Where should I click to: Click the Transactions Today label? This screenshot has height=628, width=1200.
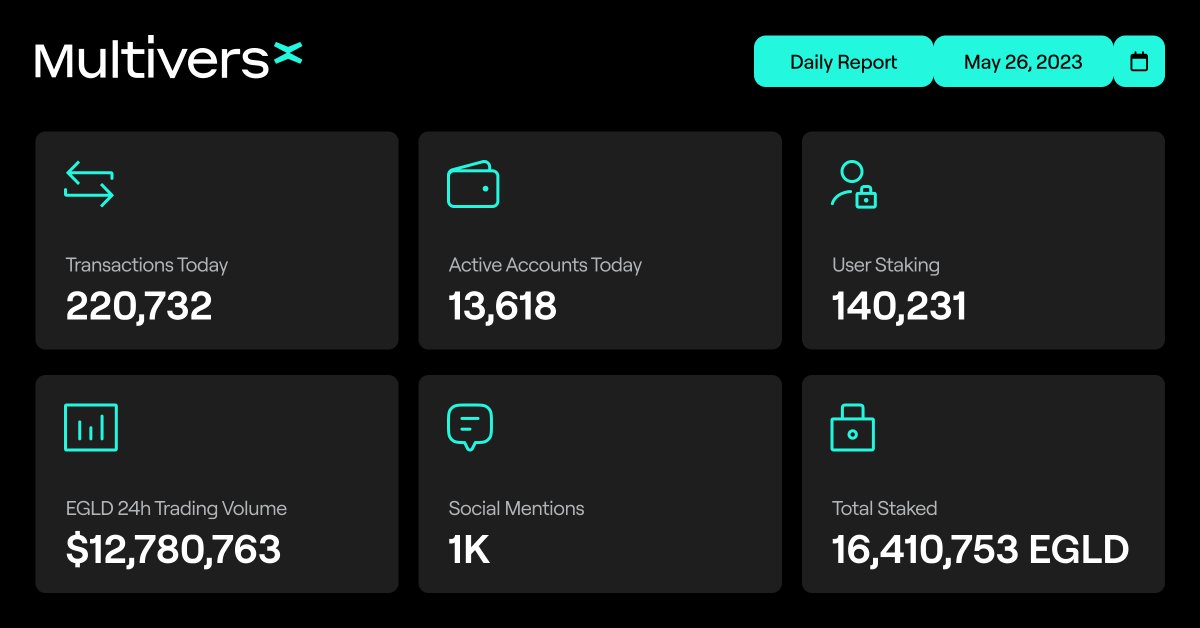click(x=147, y=265)
